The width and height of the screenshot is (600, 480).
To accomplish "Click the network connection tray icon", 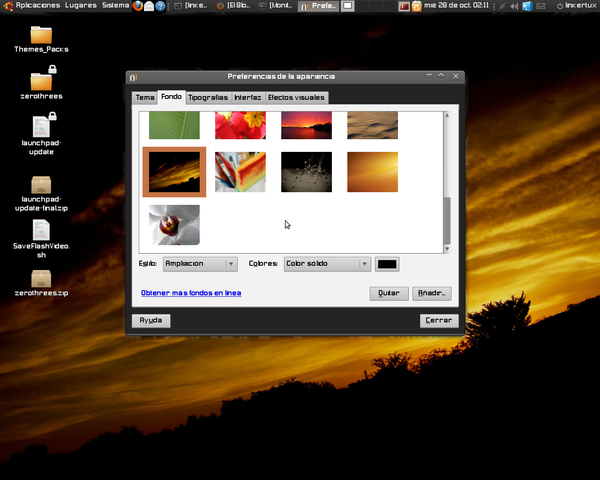I will 502,6.
